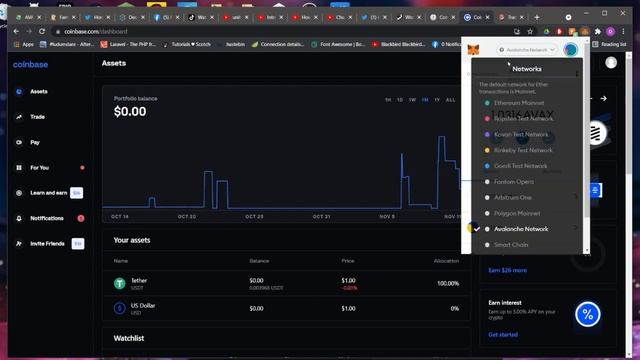Open the Font Awesome bookmark

338,44
